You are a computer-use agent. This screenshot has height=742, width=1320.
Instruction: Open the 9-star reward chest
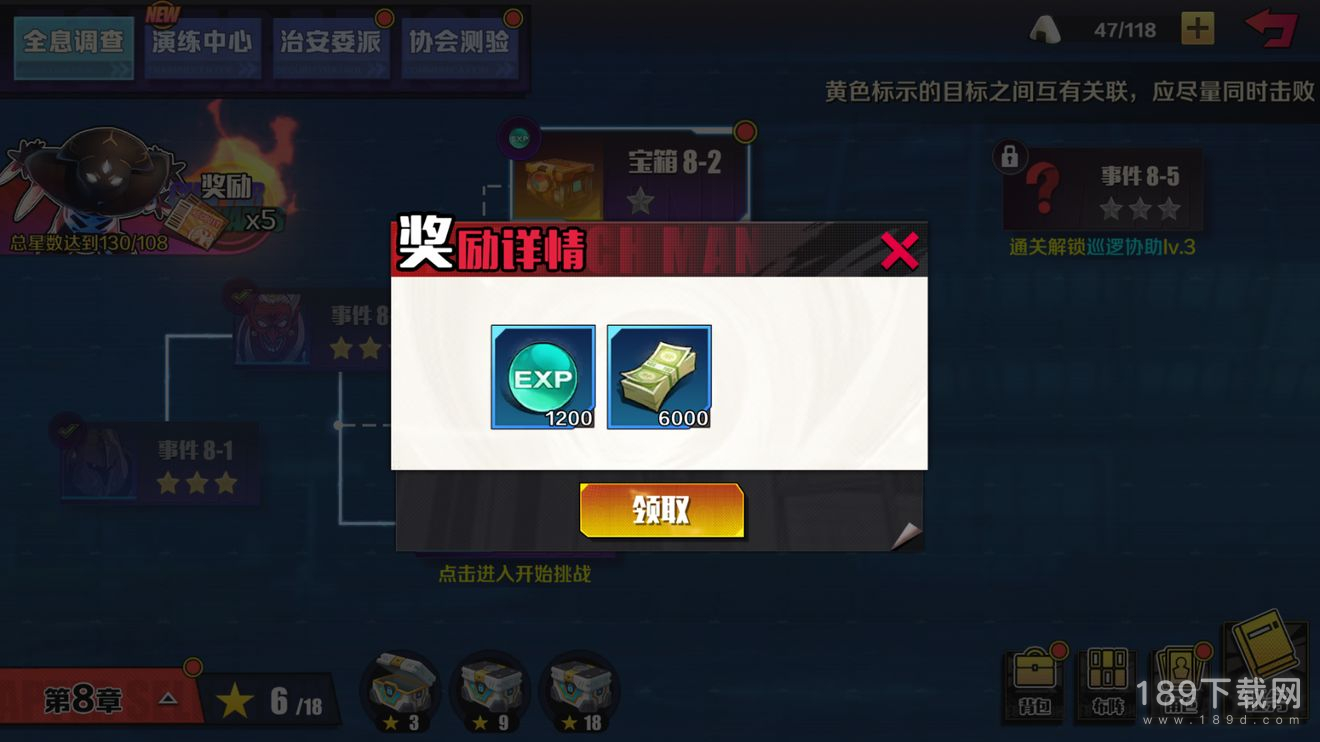pos(489,692)
